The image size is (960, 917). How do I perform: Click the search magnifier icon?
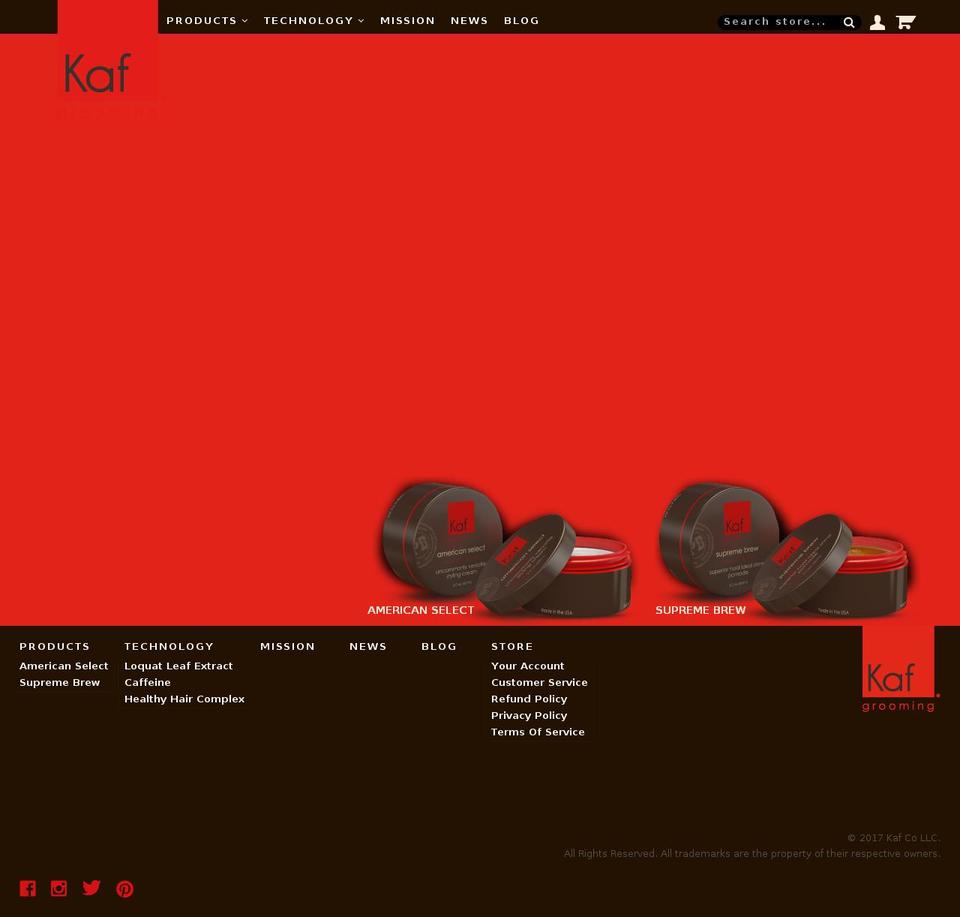[849, 23]
